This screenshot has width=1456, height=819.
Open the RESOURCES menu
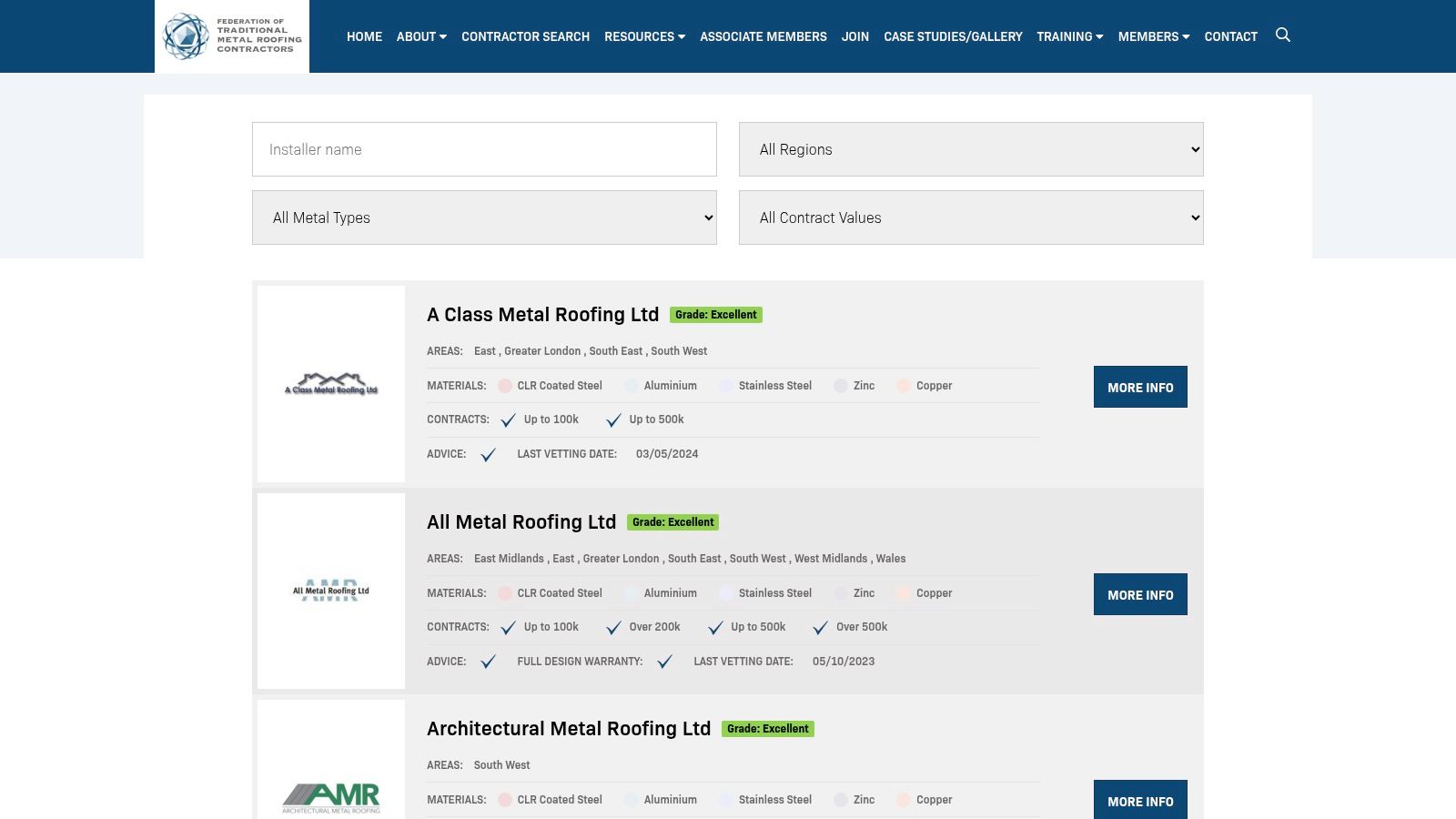click(x=644, y=36)
